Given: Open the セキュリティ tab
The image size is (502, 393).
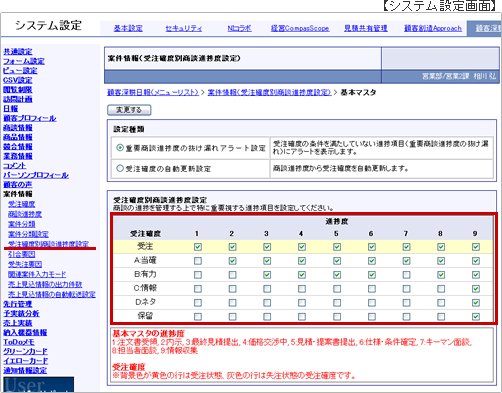Looking at the screenshot, I should (x=184, y=28).
